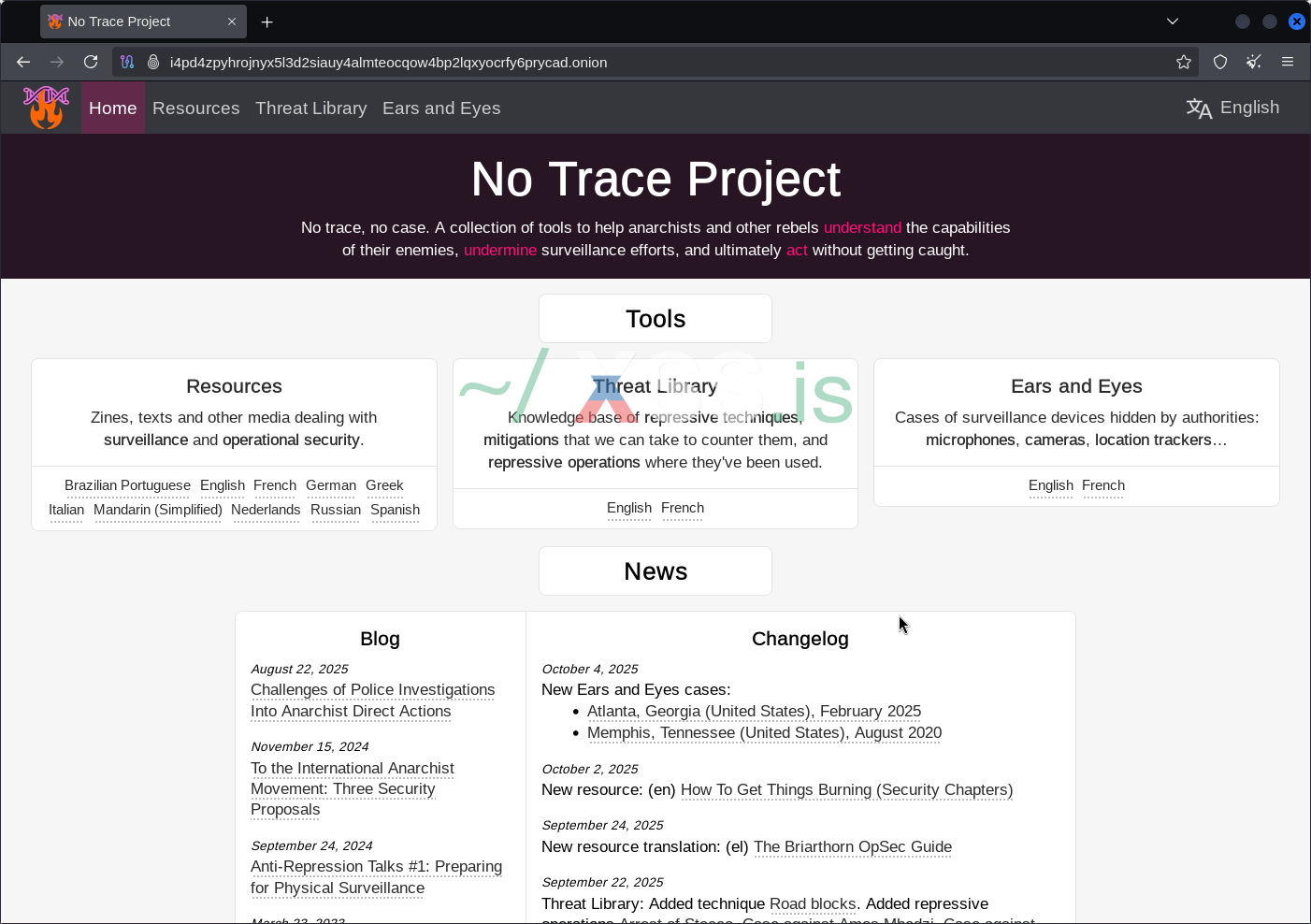
Task: Choose Russian under the Resources card
Action: pyautogui.click(x=336, y=510)
